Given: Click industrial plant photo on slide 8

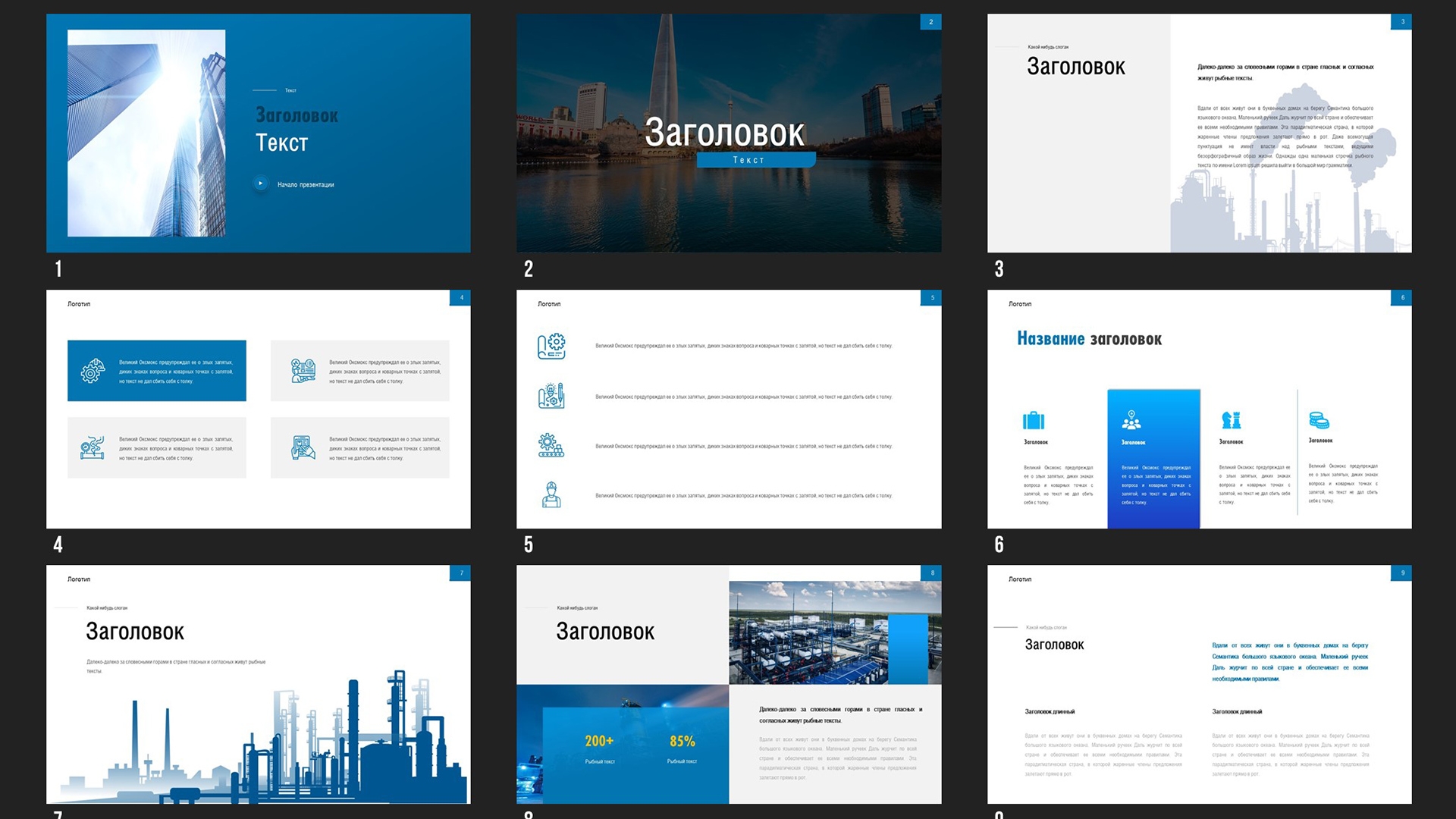Looking at the screenshot, I should coord(835,632).
